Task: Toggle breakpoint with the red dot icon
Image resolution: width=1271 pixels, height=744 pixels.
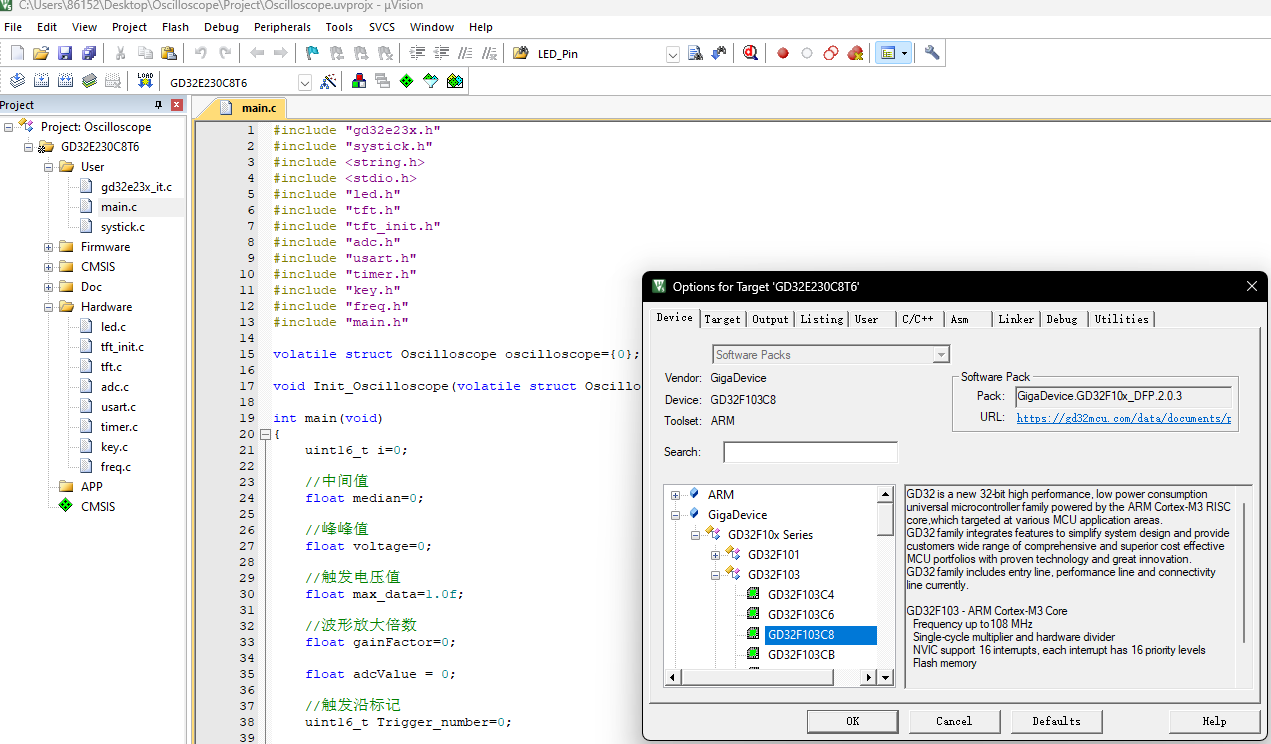Action: coord(783,53)
